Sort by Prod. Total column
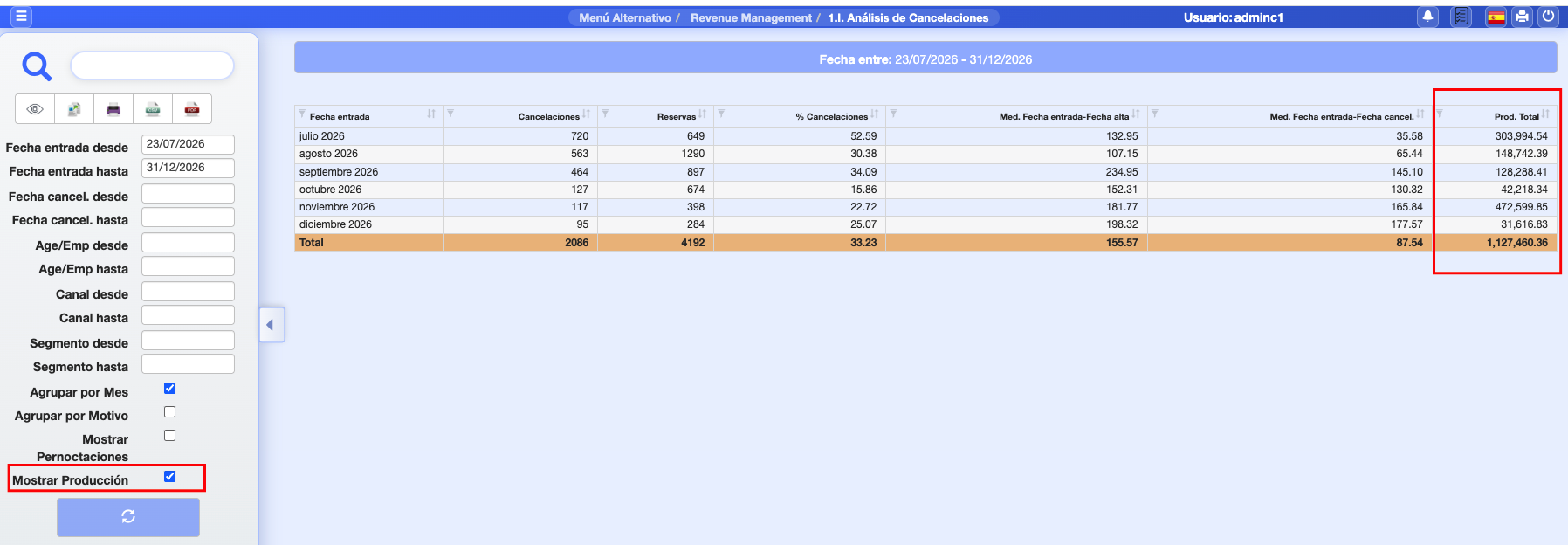Image resolution: width=1568 pixels, height=545 pixels. (x=1546, y=114)
